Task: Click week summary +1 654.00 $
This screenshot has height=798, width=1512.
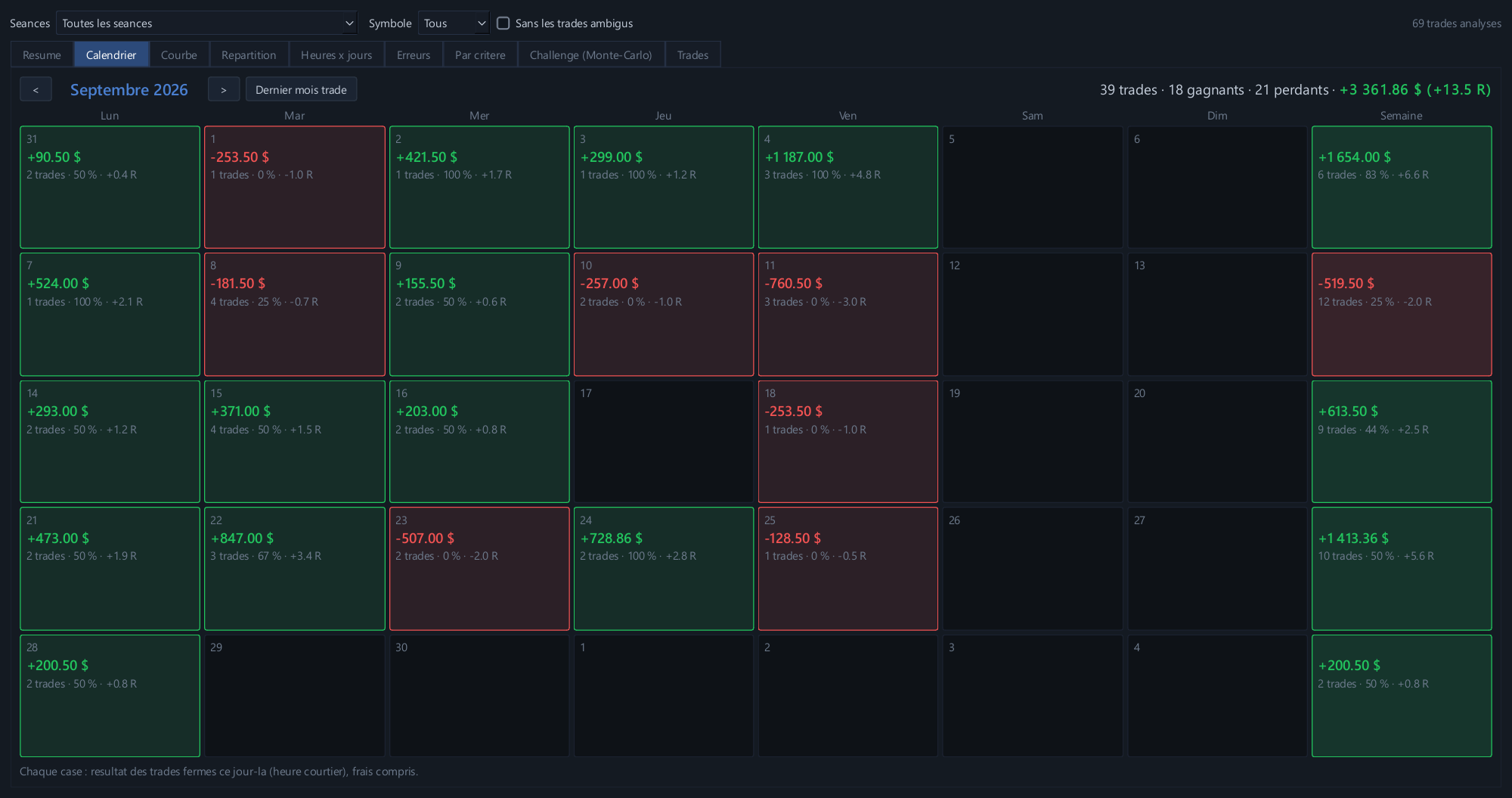Action: point(1402,187)
